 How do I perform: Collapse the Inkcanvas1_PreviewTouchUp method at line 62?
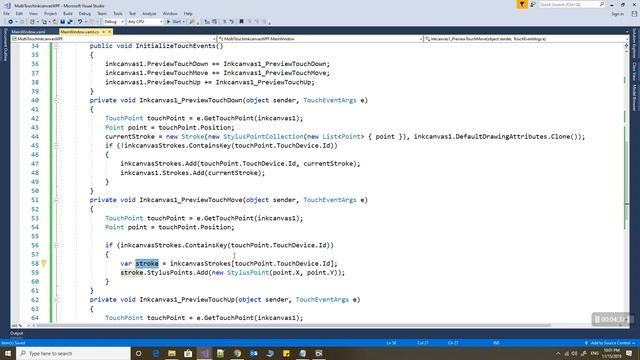click(56, 300)
